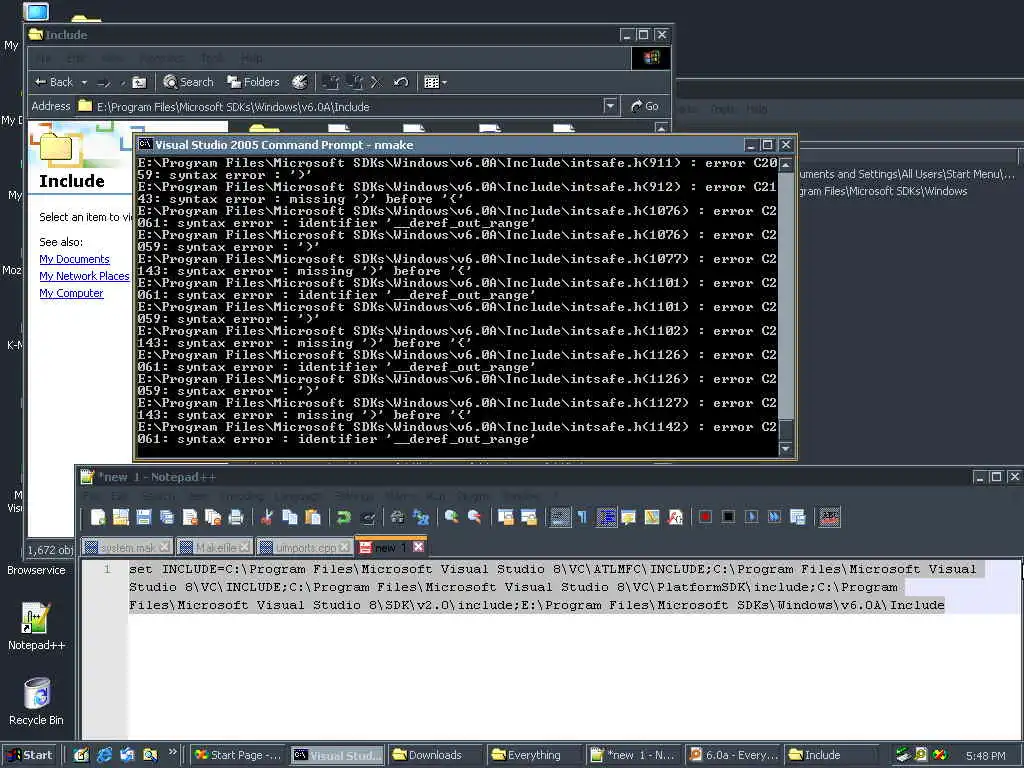
Task: Click the Go button beside address bar
Action: click(x=645, y=106)
